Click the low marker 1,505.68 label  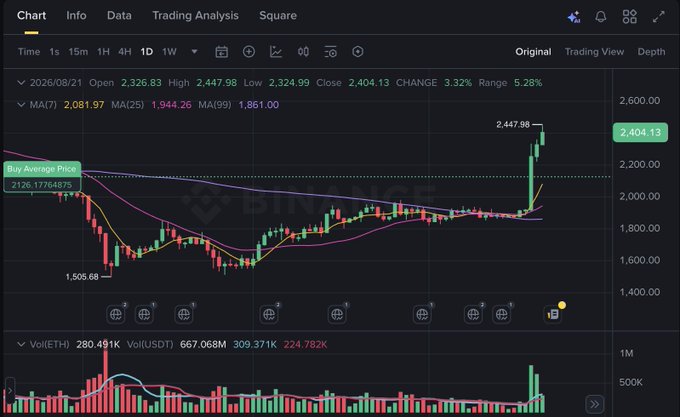82,277
